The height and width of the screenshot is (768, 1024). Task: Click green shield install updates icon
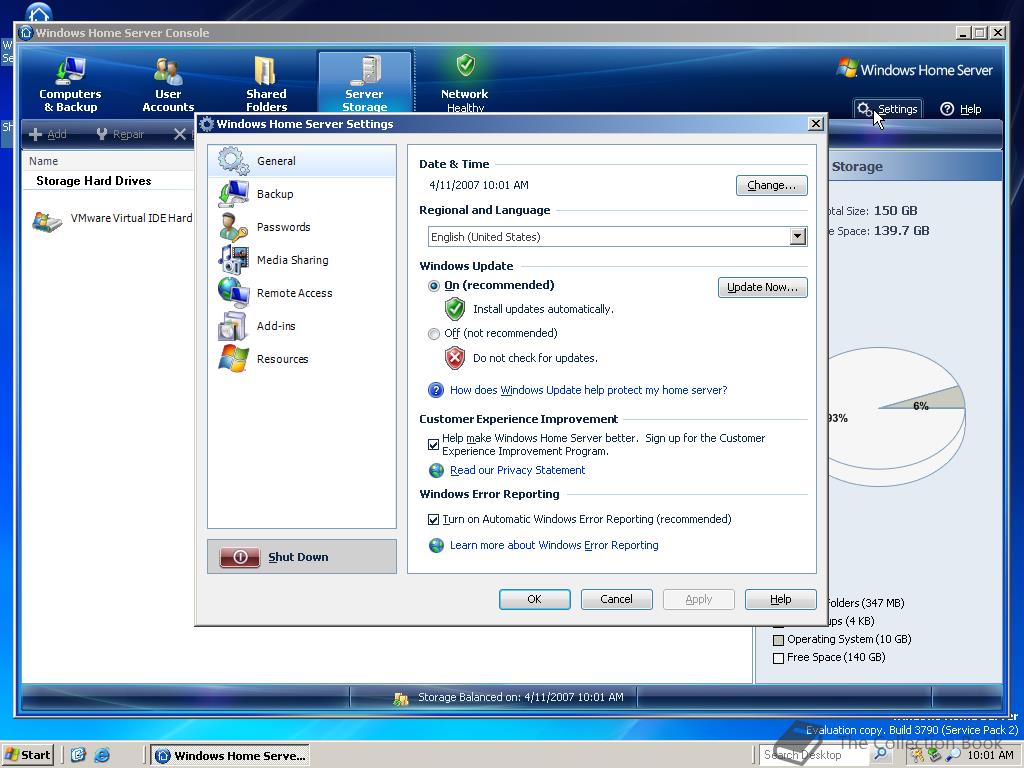455,308
